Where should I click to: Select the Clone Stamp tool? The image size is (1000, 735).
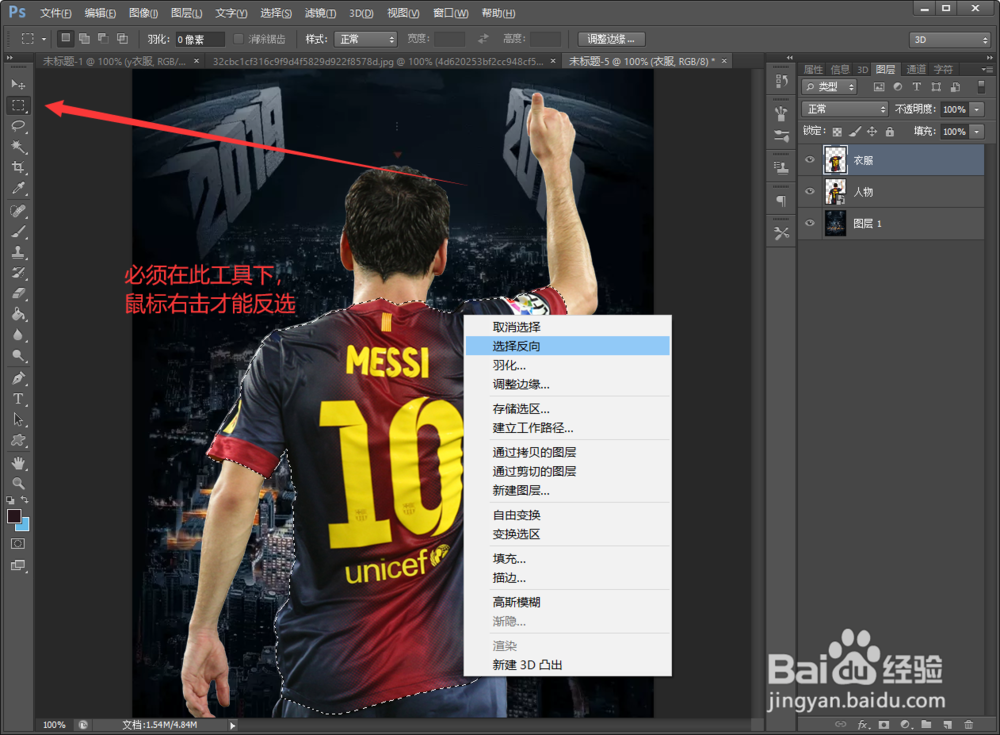point(18,253)
